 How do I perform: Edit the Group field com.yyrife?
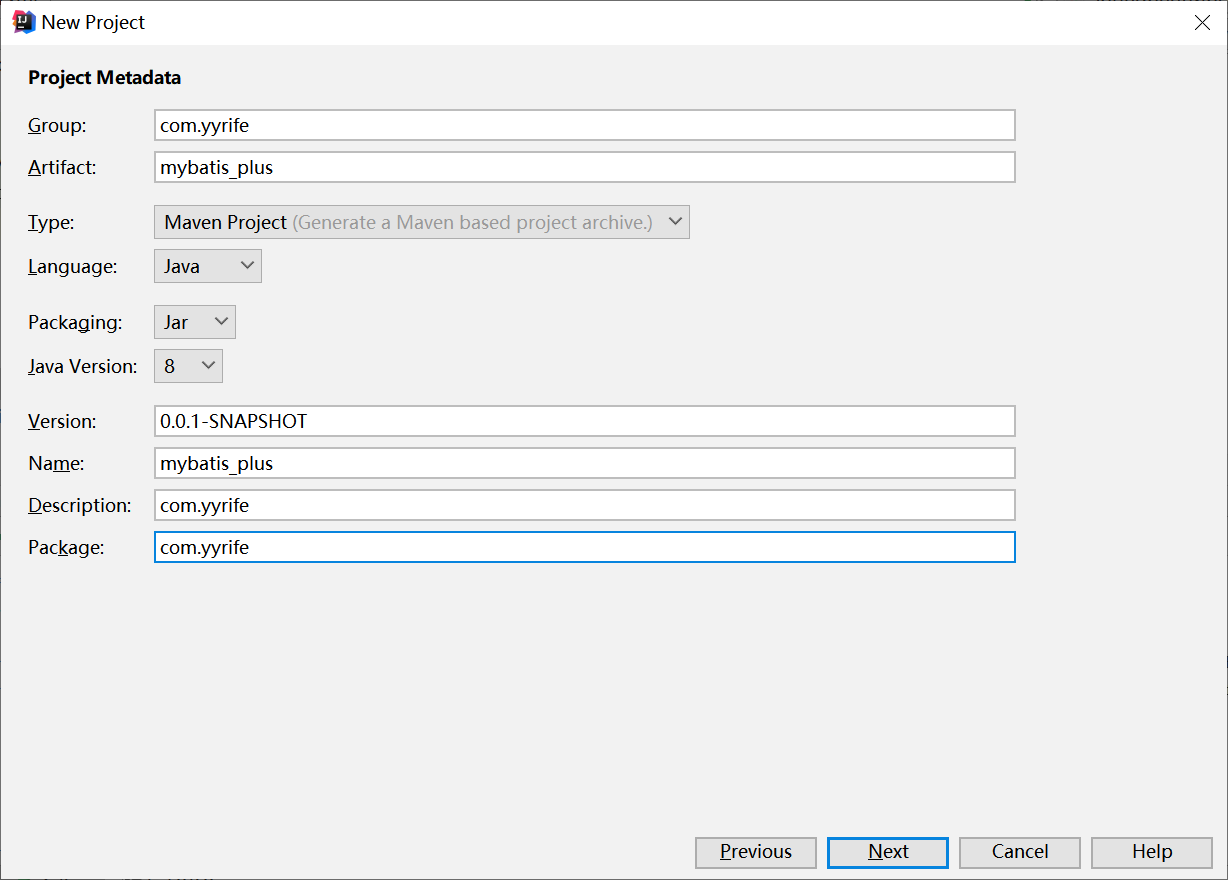tap(585, 125)
